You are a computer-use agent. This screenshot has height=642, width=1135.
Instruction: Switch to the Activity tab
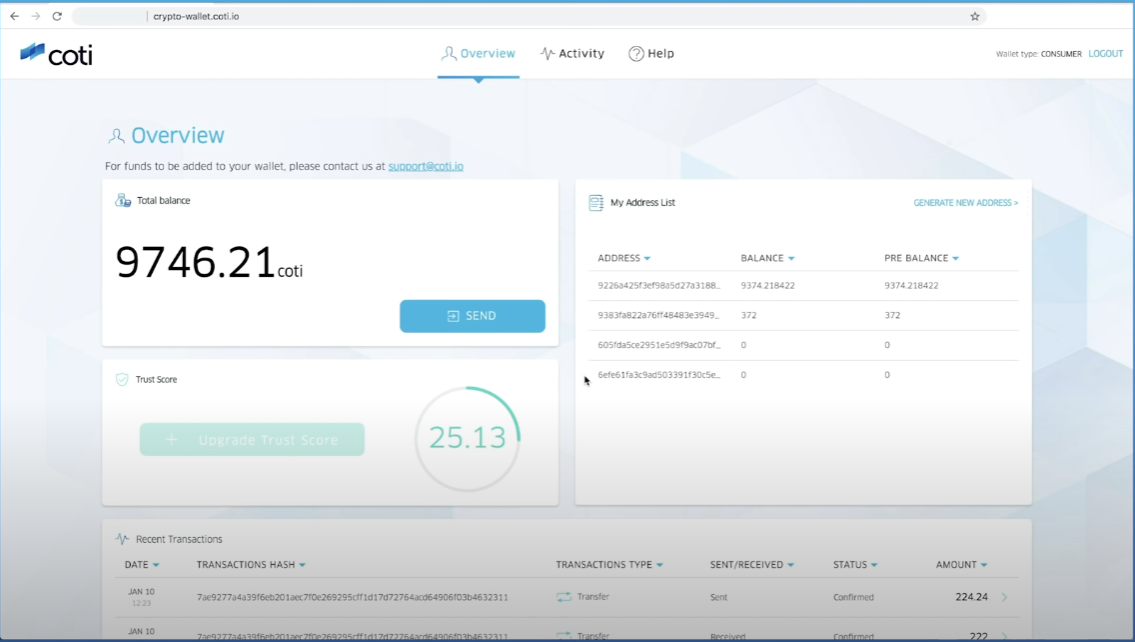(x=572, y=54)
